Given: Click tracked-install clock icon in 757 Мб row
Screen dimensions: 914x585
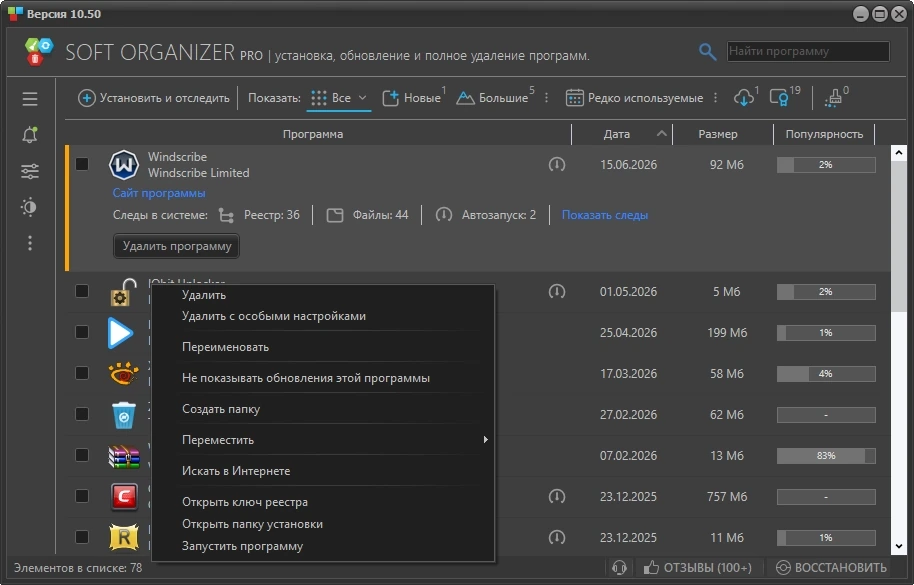Looking at the screenshot, I should pyautogui.click(x=557, y=496).
